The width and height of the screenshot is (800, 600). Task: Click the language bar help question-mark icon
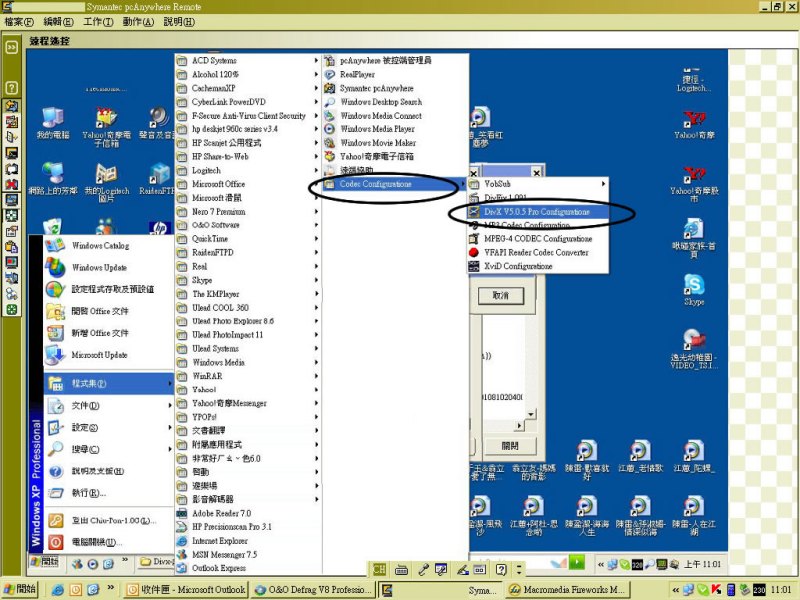click(502, 569)
